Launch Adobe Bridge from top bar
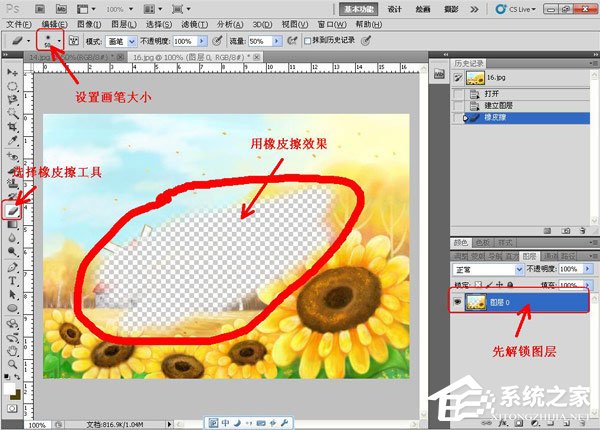Viewport: 600px width, 430px height. tap(40, 9)
